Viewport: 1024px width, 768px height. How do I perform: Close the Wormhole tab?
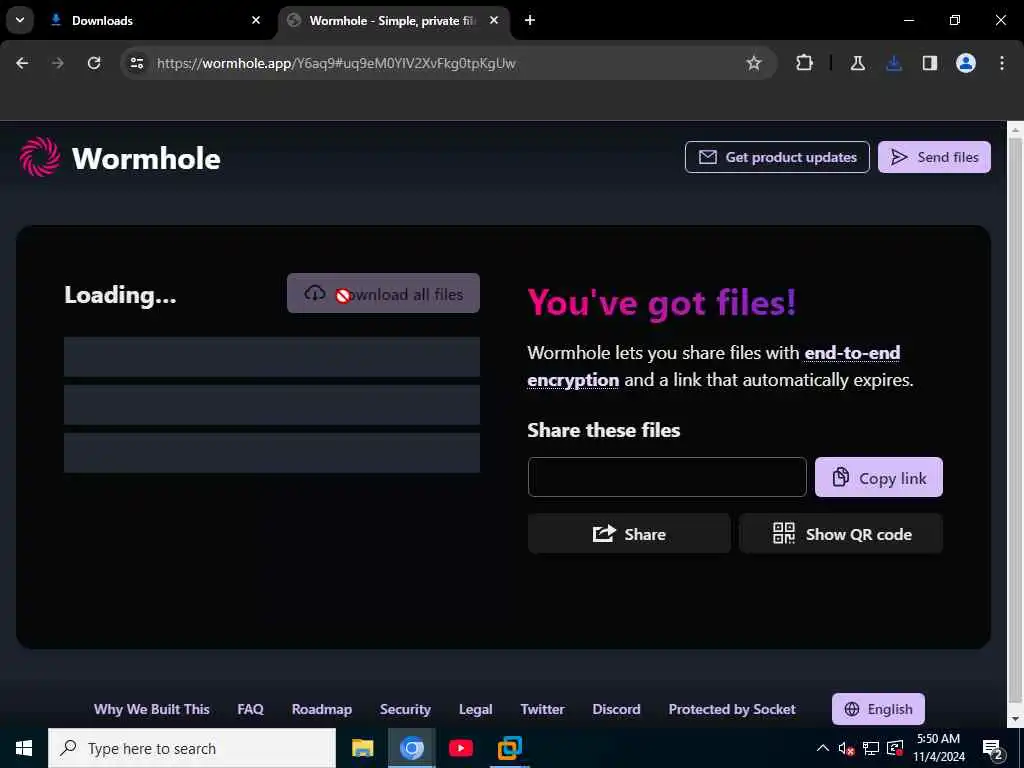coord(494,20)
